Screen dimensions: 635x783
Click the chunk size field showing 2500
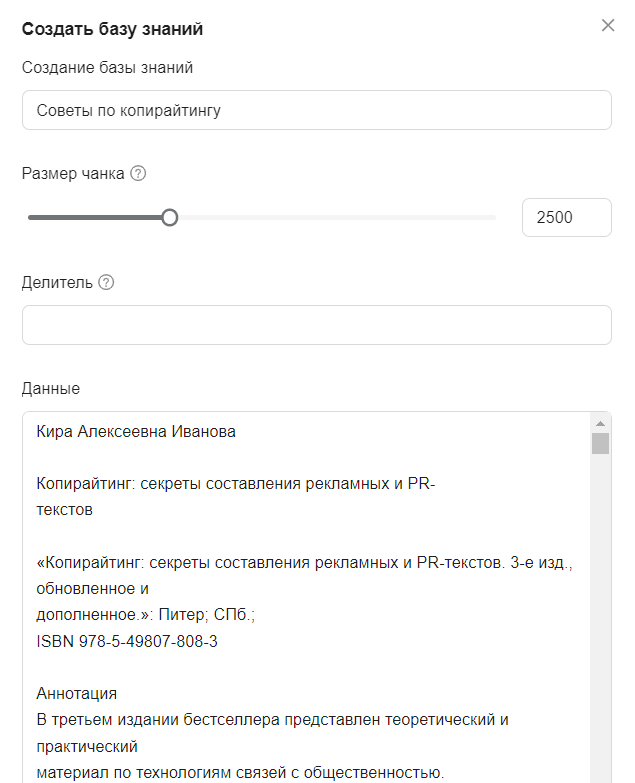(566, 217)
